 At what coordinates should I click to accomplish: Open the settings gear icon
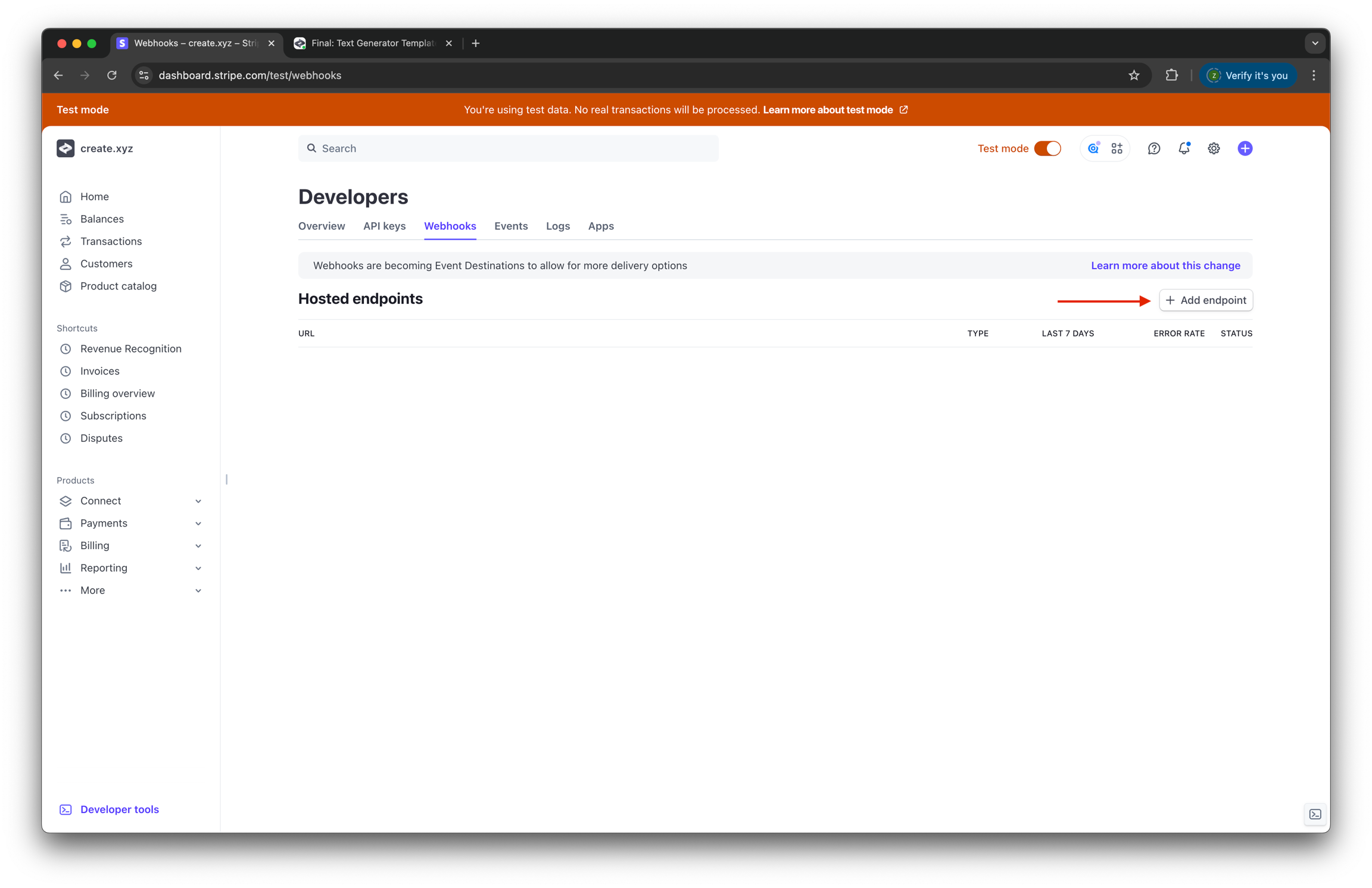click(1214, 148)
